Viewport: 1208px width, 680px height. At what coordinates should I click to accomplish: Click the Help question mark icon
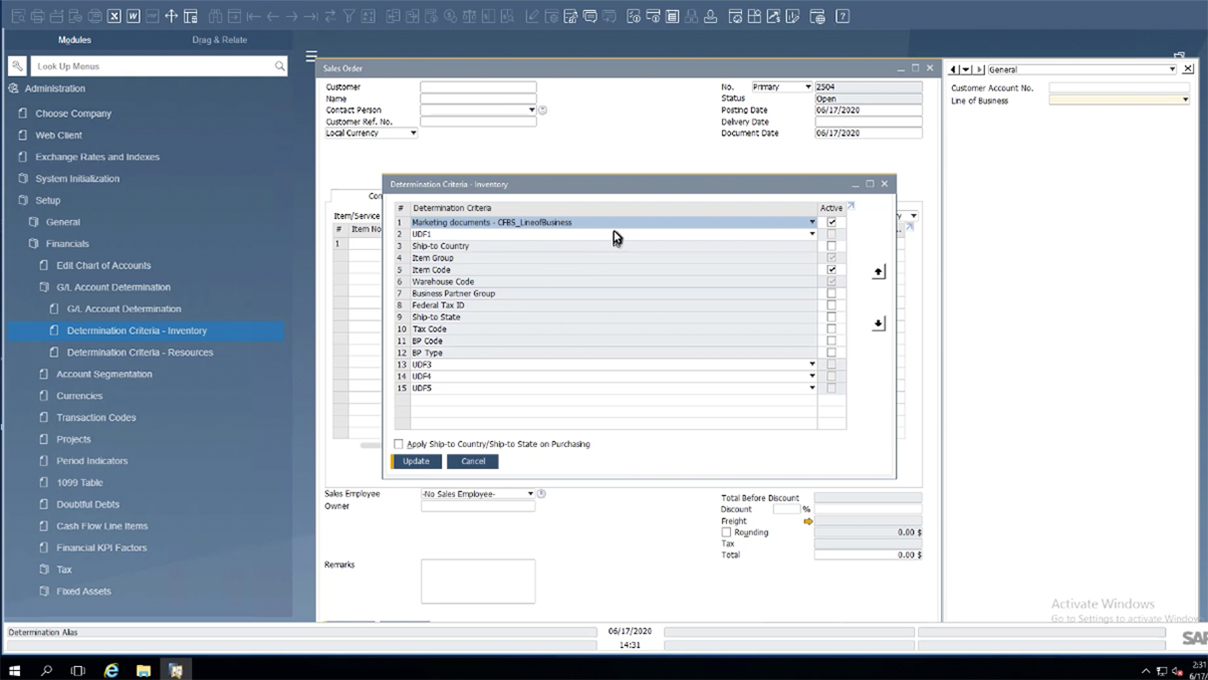(x=843, y=15)
